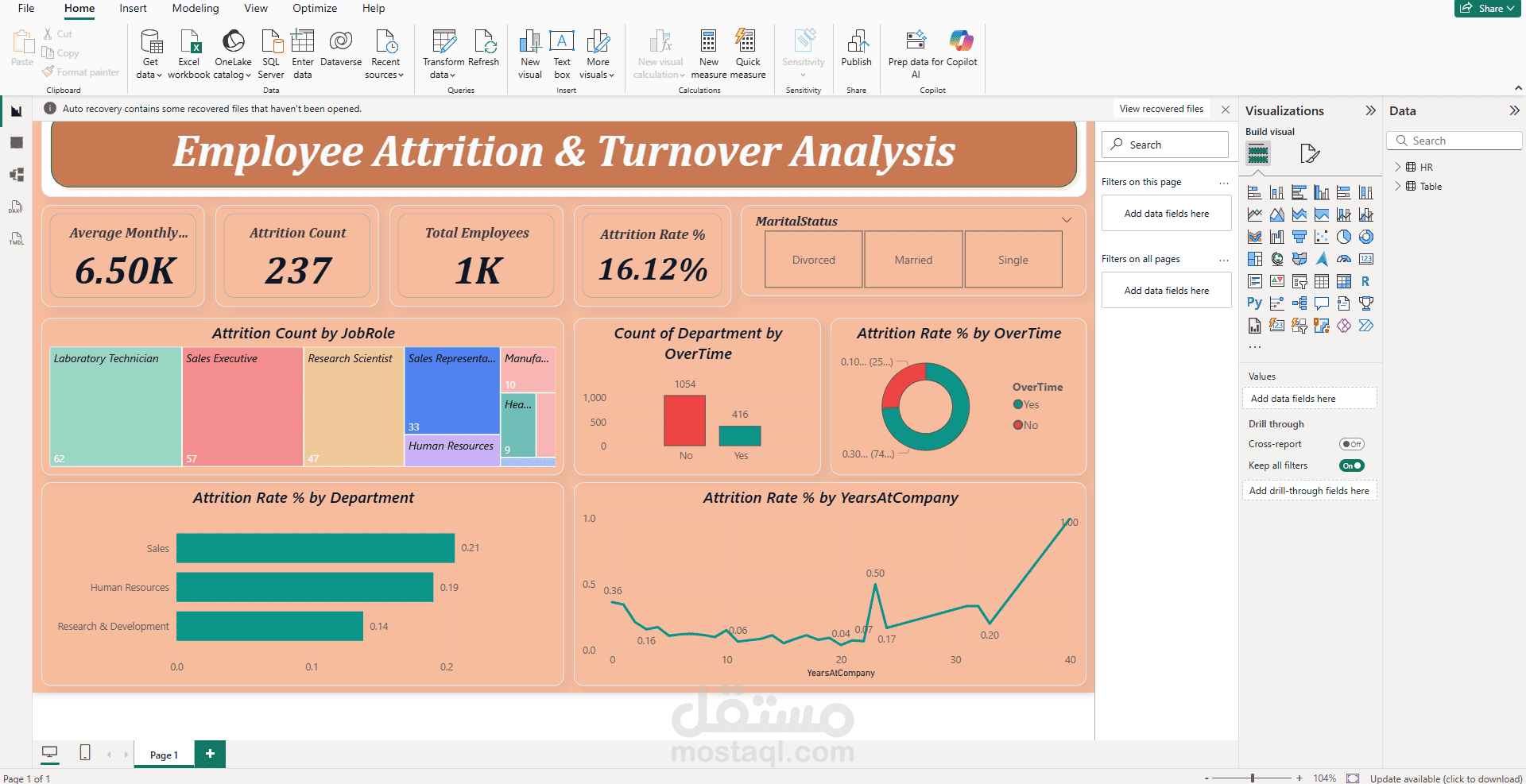Select Married in the MaritalStatus slicer
Image resolution: width=1526 pixels, height=784 pixels.
click(x=913, y=260)
